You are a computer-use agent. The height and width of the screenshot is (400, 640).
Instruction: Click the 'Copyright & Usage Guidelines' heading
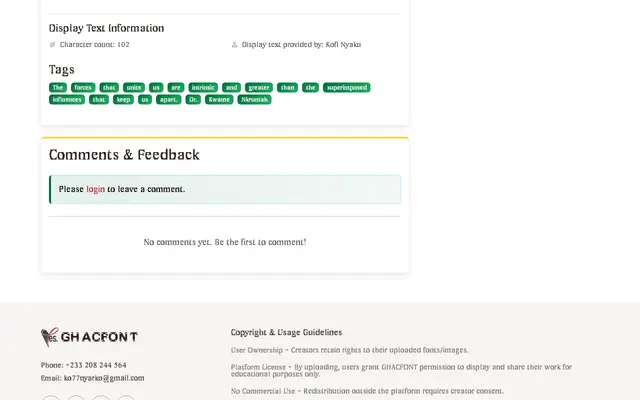pyautogui.click(x=286, y=332)
